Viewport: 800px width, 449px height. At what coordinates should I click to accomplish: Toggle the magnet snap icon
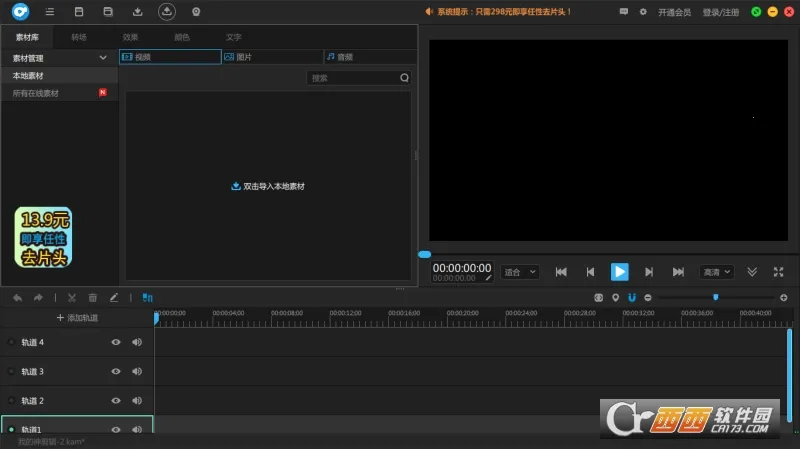pos(631,297)
